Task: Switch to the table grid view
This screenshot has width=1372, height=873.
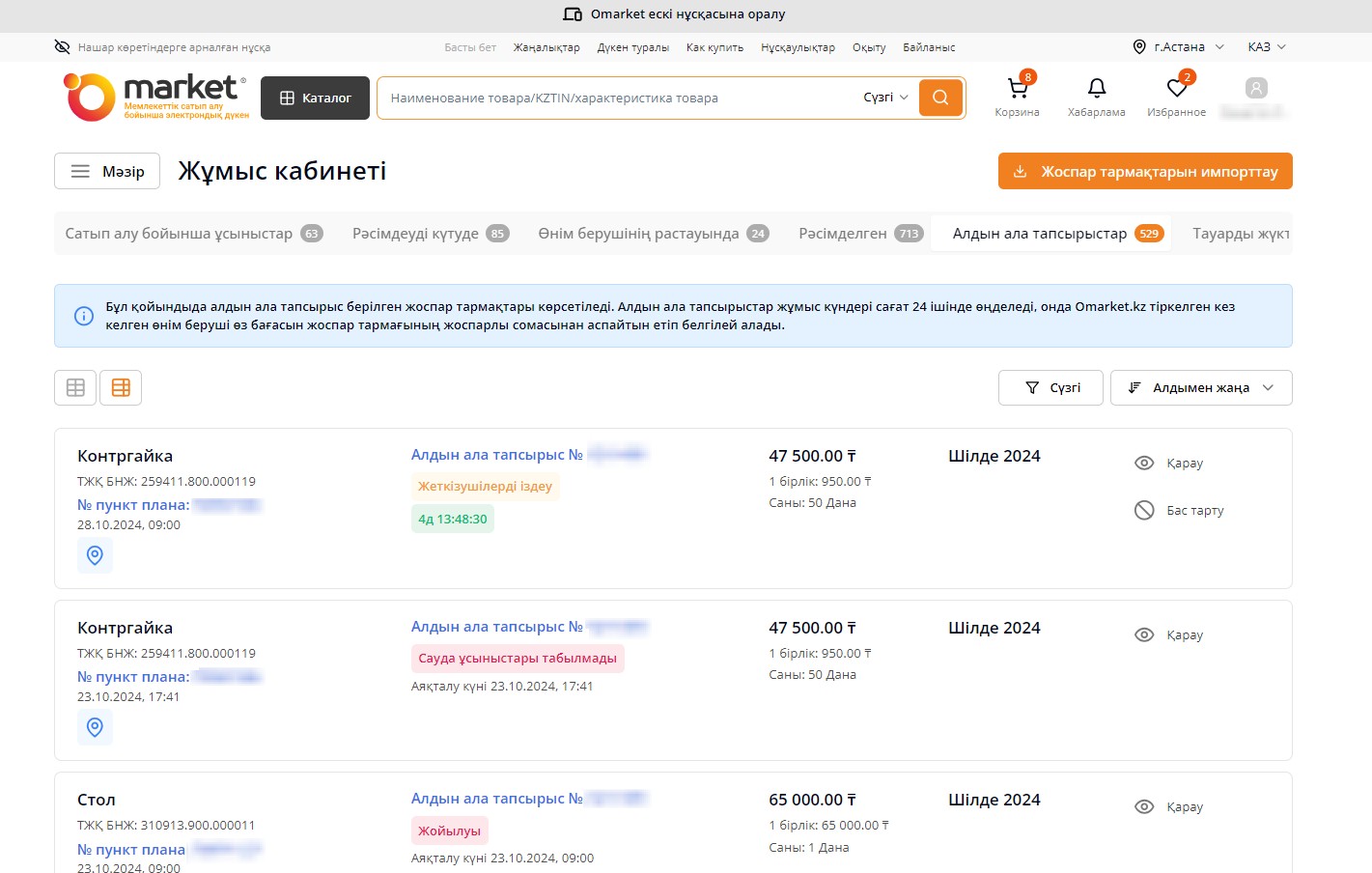Action: 75,387
